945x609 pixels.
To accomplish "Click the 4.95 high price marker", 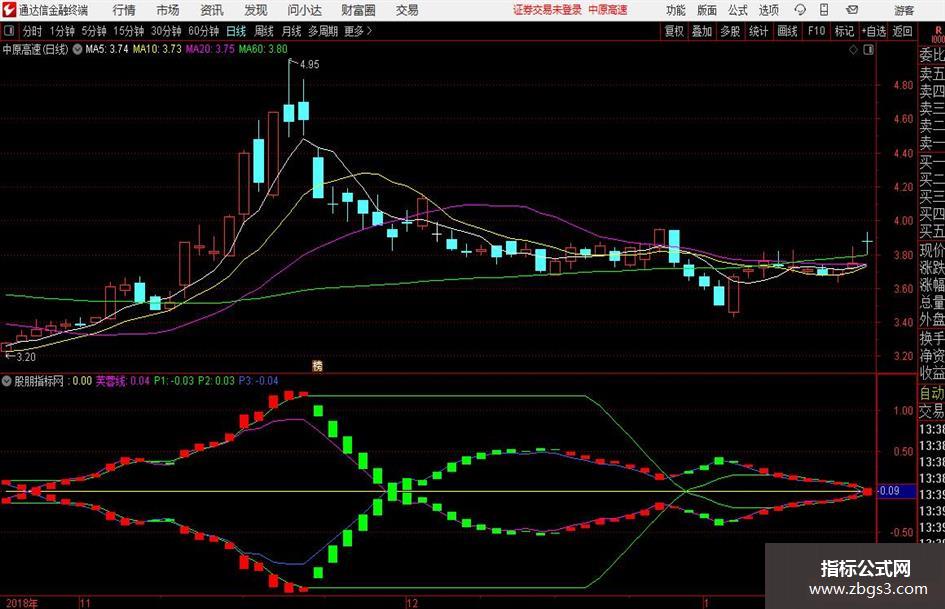I will pos(309,64).
